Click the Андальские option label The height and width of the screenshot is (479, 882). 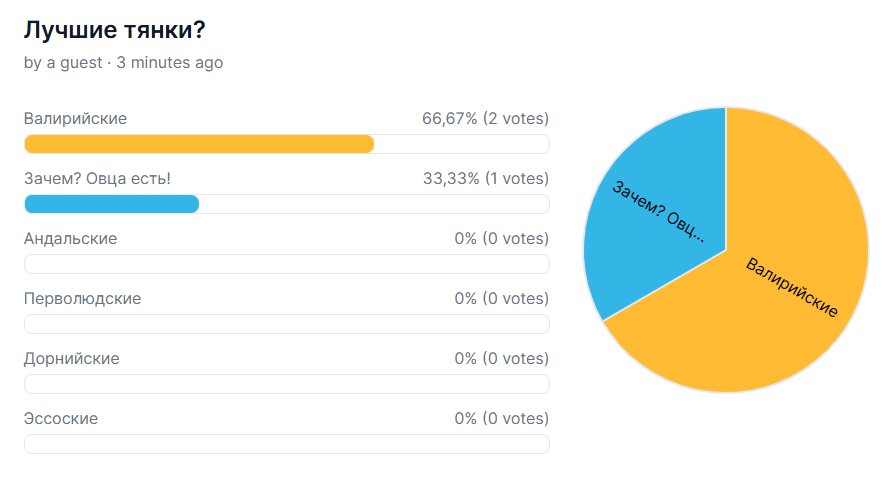point(70,238)
